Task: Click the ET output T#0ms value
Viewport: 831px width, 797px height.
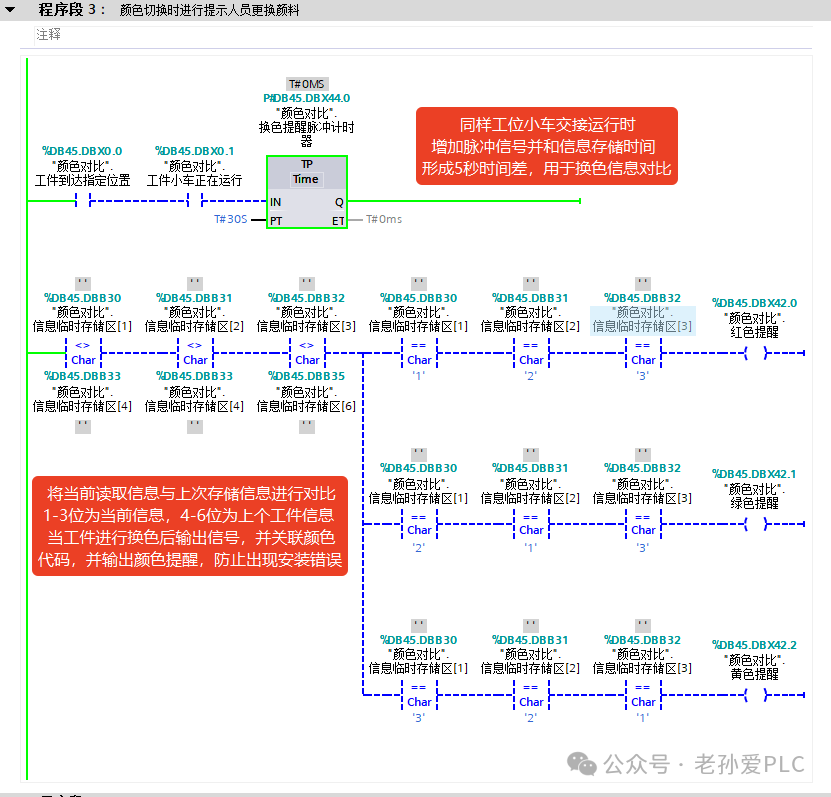Action: [384, 219]
